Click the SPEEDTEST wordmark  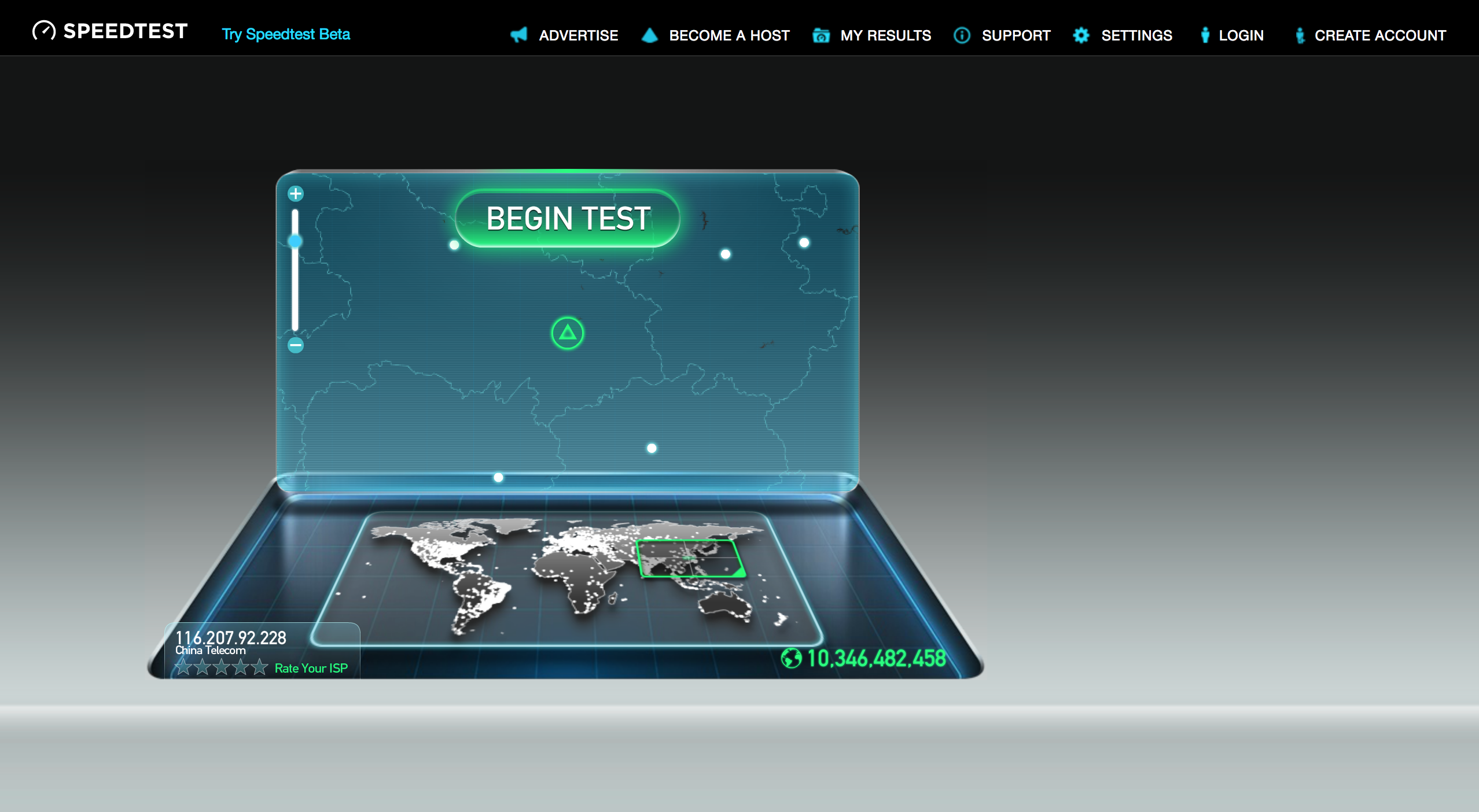pyautogui.click(x=126, y=31)
